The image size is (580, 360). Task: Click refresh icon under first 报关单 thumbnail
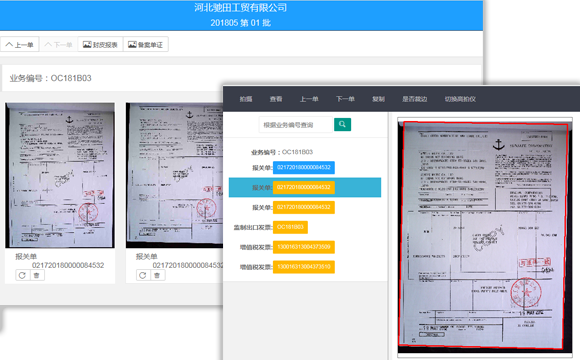(22, 275)
